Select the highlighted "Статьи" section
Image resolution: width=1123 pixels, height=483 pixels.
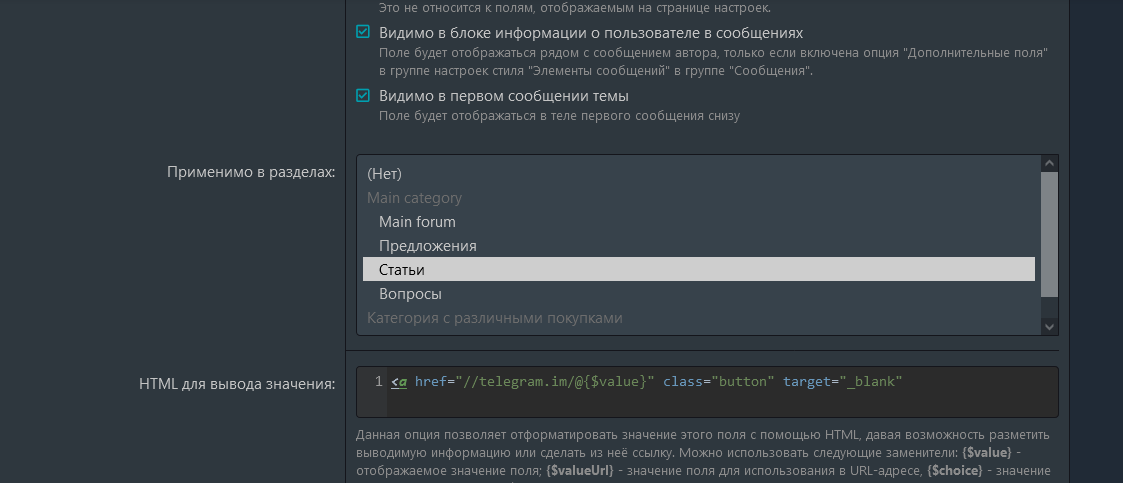402,270
